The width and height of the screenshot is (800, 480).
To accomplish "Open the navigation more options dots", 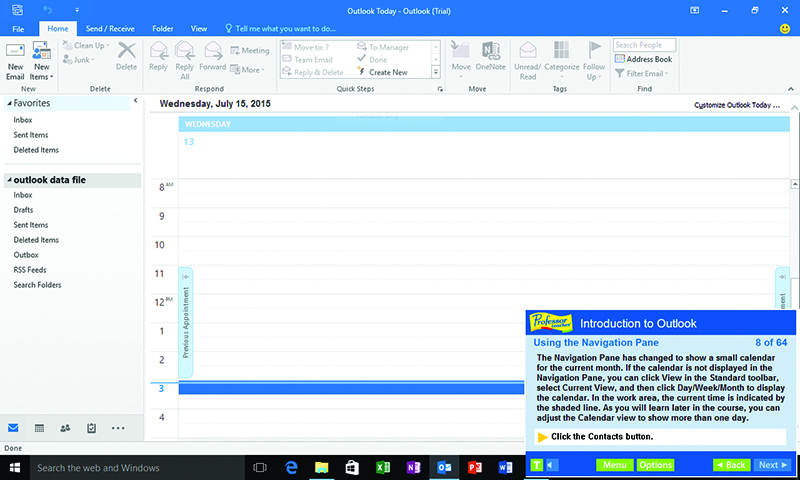I will tap(118, 428).
